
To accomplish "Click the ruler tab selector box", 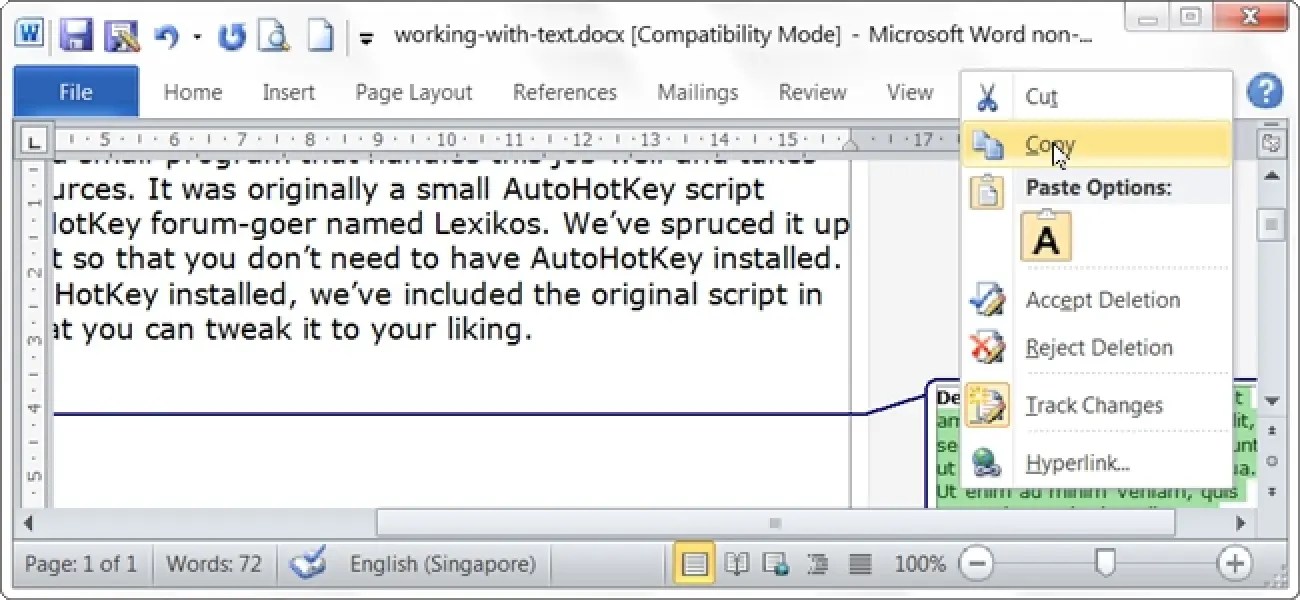I will [32, 140].
